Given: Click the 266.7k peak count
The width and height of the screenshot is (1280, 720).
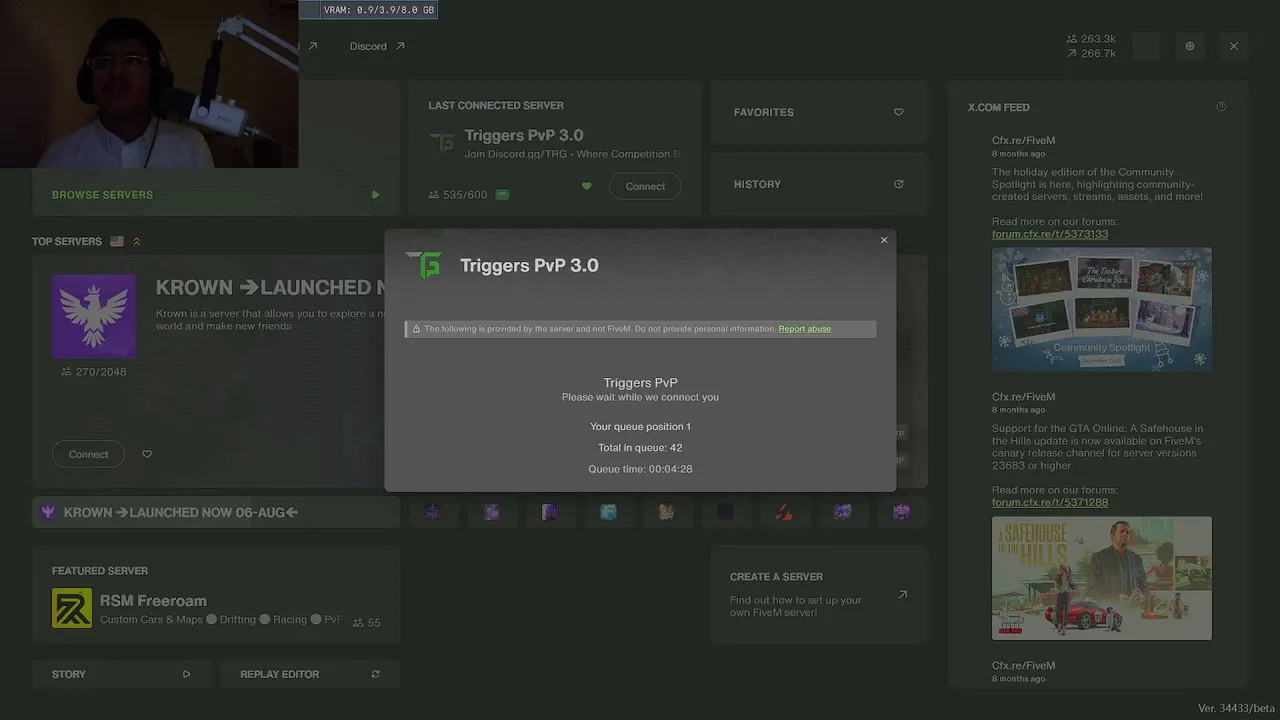Looking at the screenshot, I should [x=1091, y=53].
